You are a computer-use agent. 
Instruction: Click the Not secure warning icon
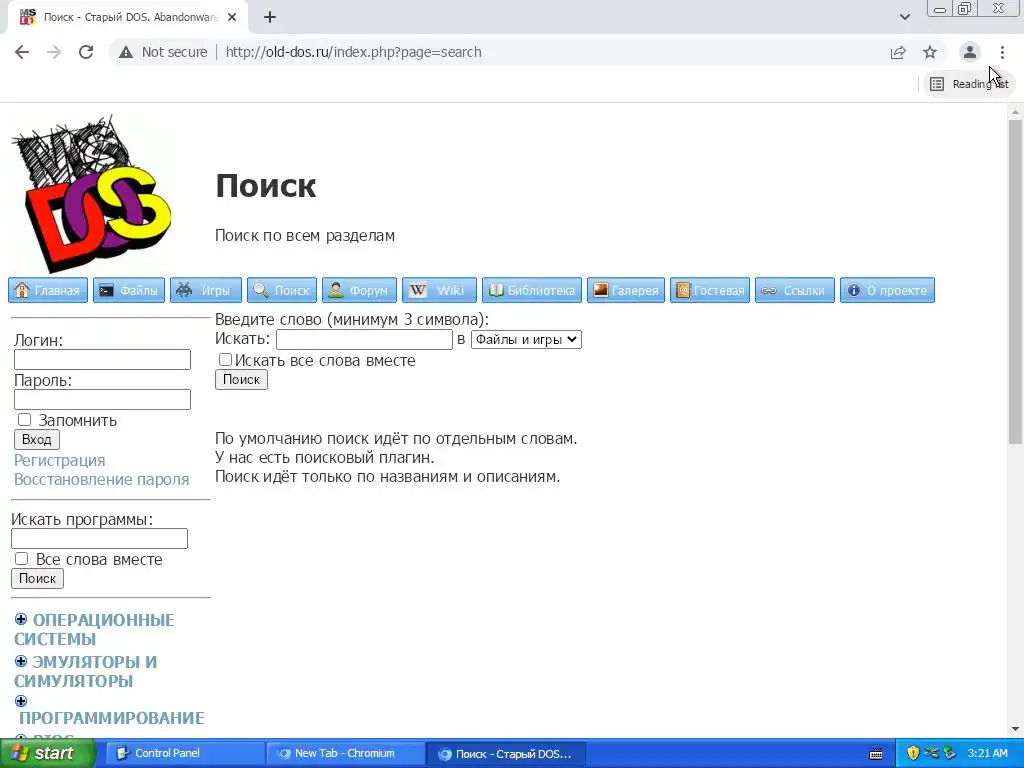click(x=126, y=52)
